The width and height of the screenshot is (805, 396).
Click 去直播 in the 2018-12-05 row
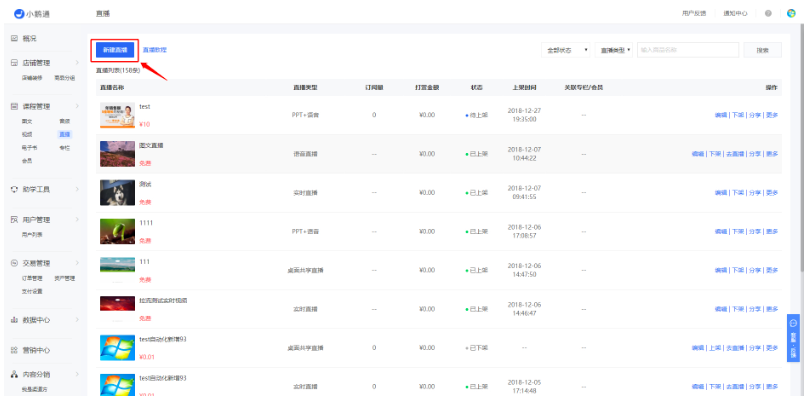[734, 387]
